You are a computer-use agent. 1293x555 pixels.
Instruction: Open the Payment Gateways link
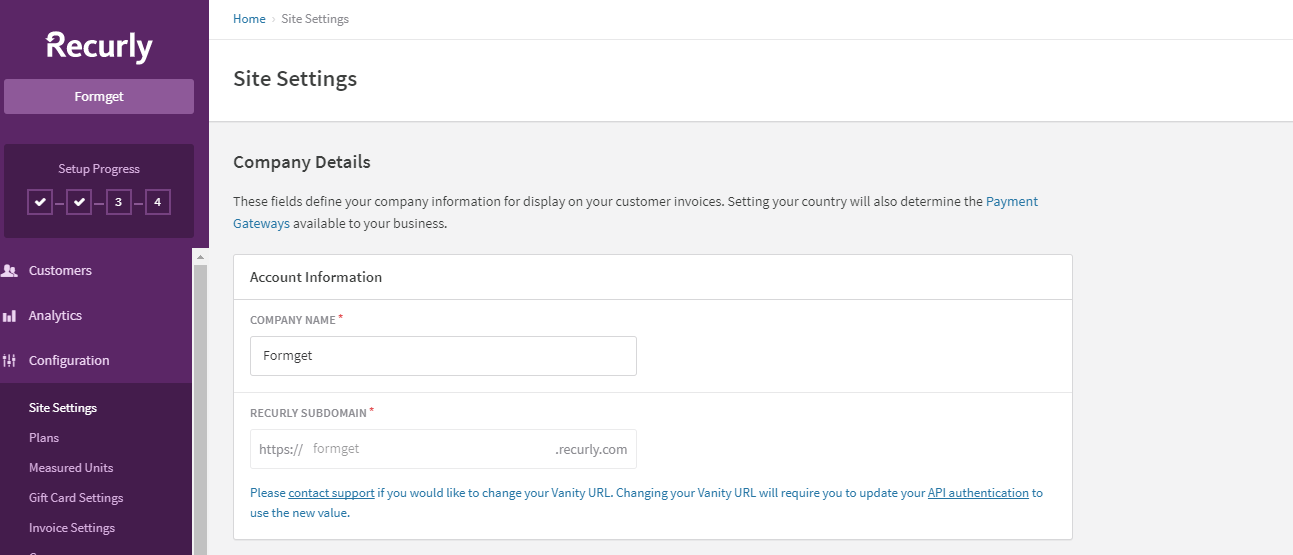pyautogui.click(x=1012, y=202)
